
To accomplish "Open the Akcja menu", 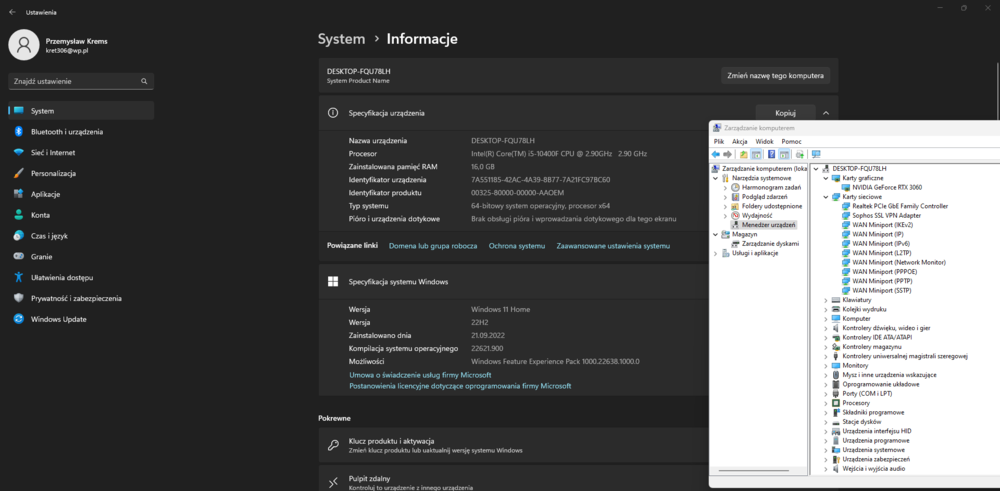I will [x=740, y=141].
